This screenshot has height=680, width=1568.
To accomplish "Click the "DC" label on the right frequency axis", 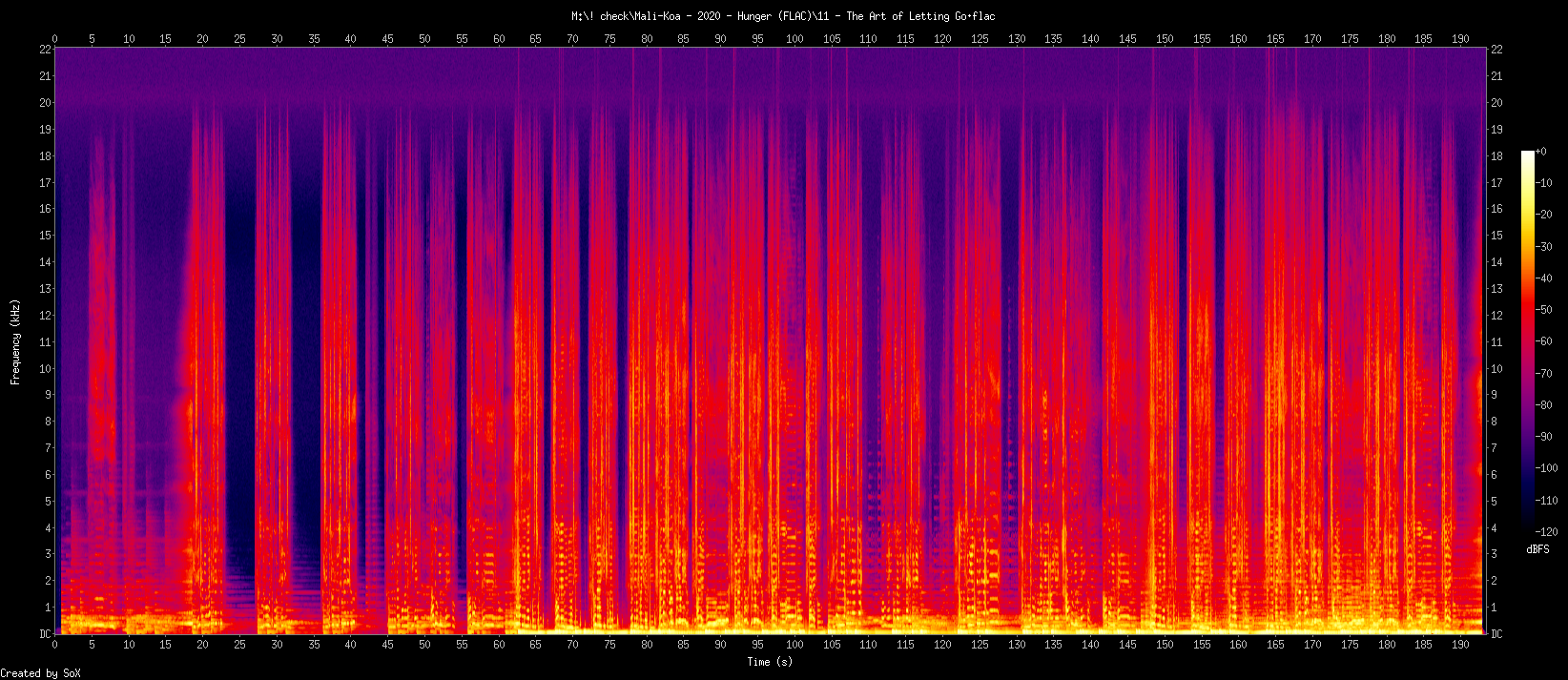I will (x=1496, y=634).
